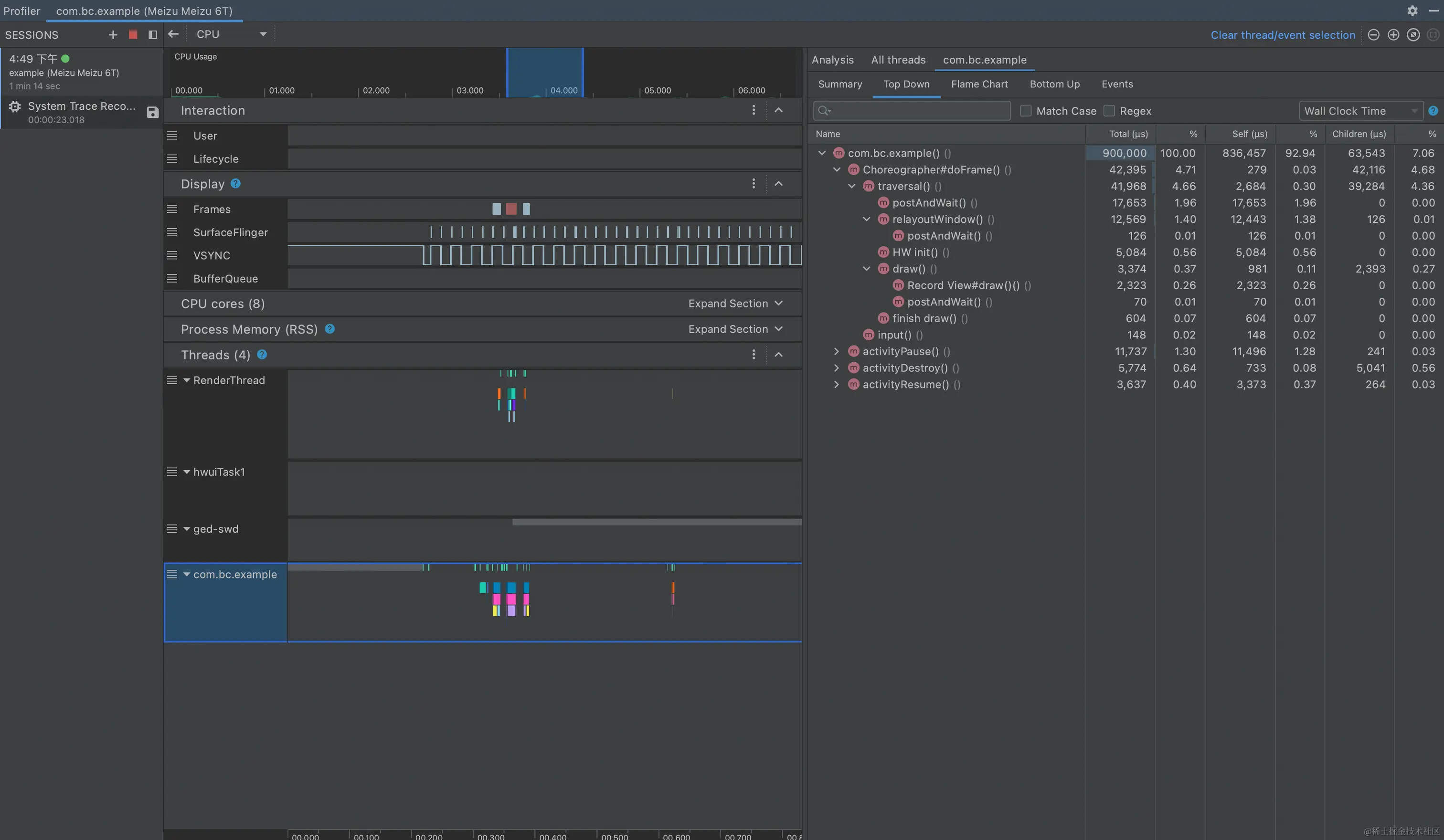Open profiler settings gear icon

point(1412,11)
